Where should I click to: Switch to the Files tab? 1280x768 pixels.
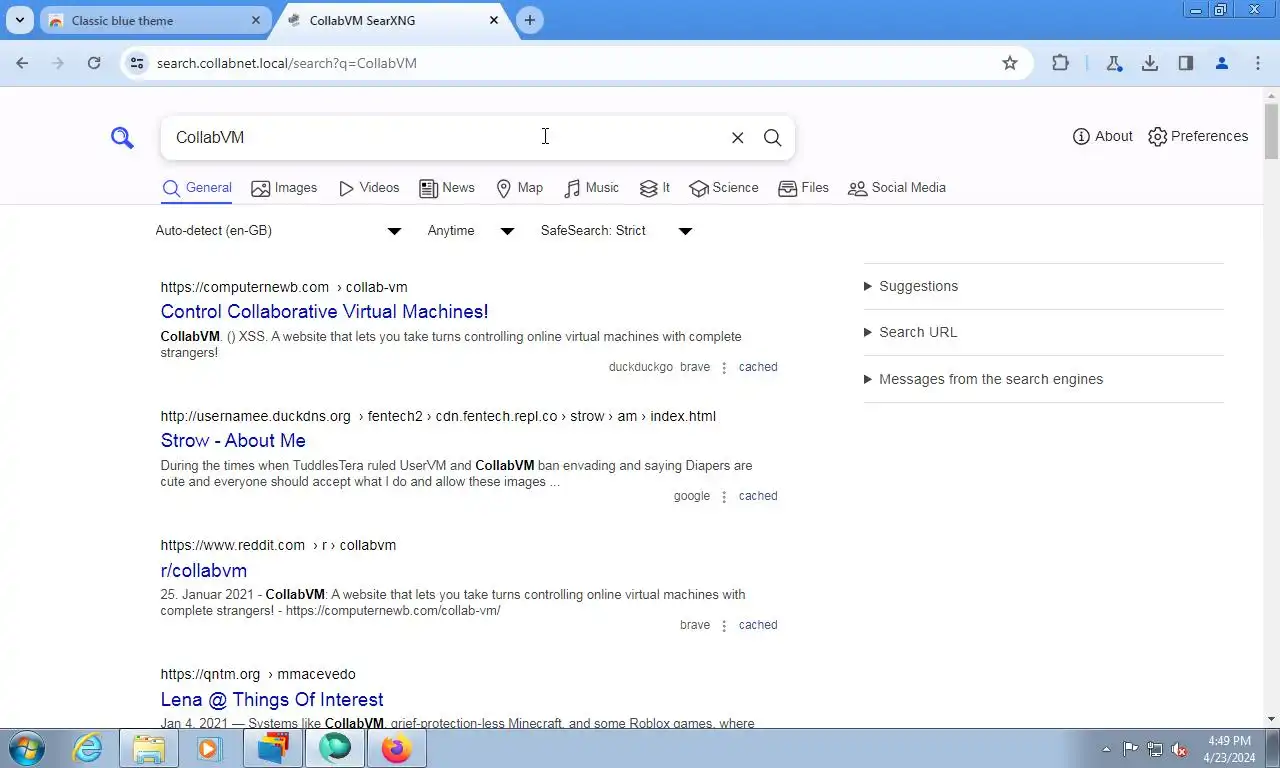[x=803, y=188]
